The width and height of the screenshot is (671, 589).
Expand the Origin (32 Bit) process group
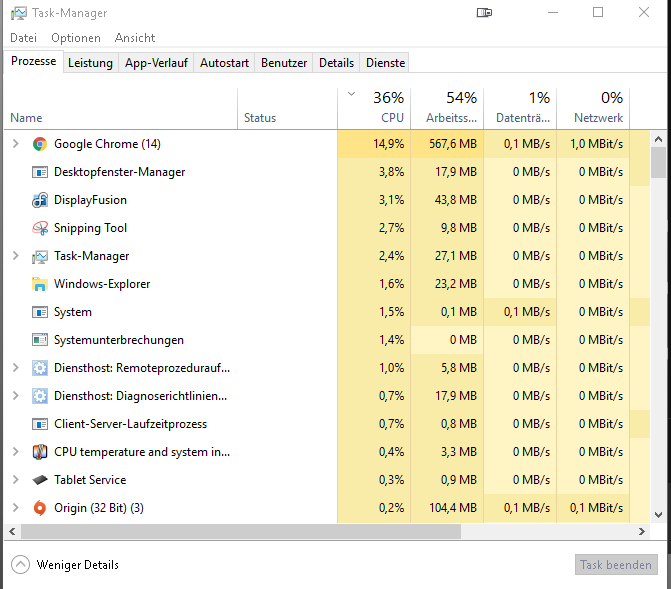pyautogui.click(x=15, y=508)
